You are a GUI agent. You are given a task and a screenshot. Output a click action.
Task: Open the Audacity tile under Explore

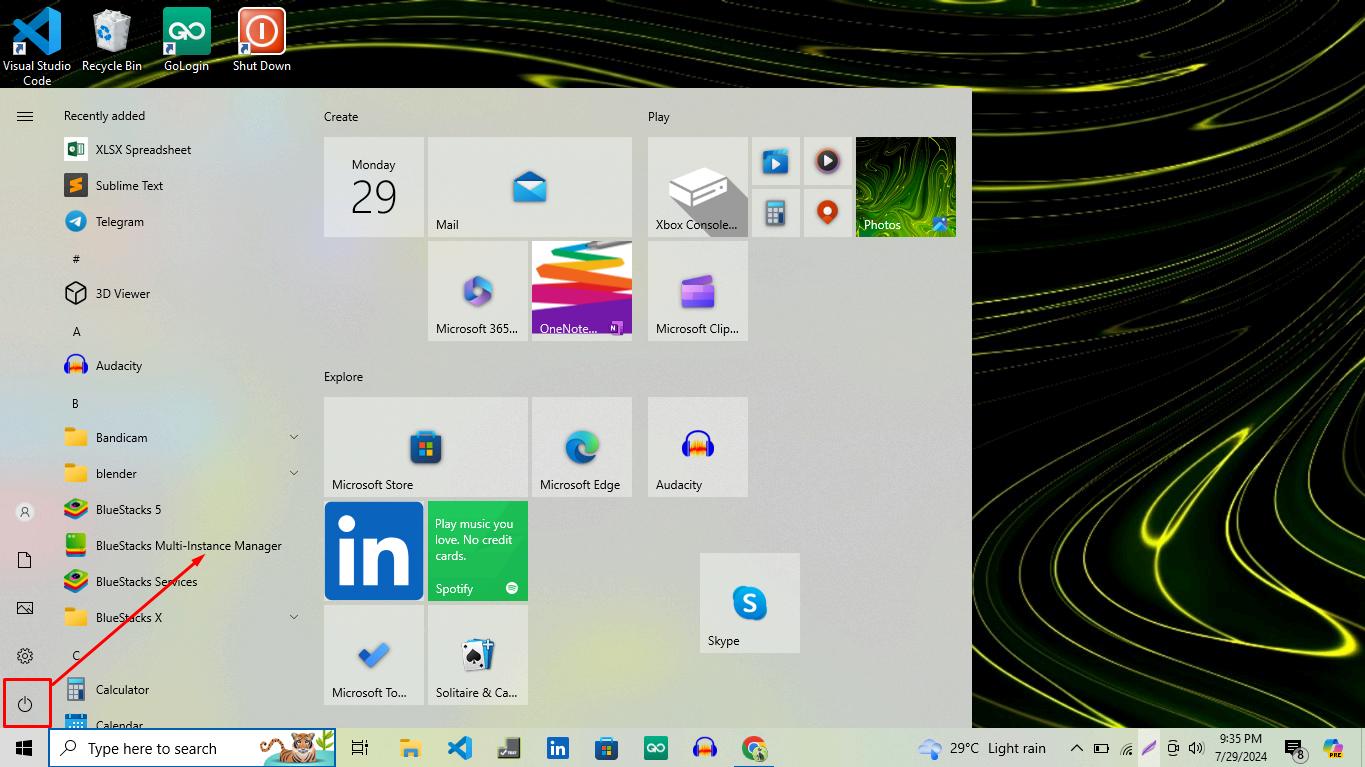tap(698, 447)
